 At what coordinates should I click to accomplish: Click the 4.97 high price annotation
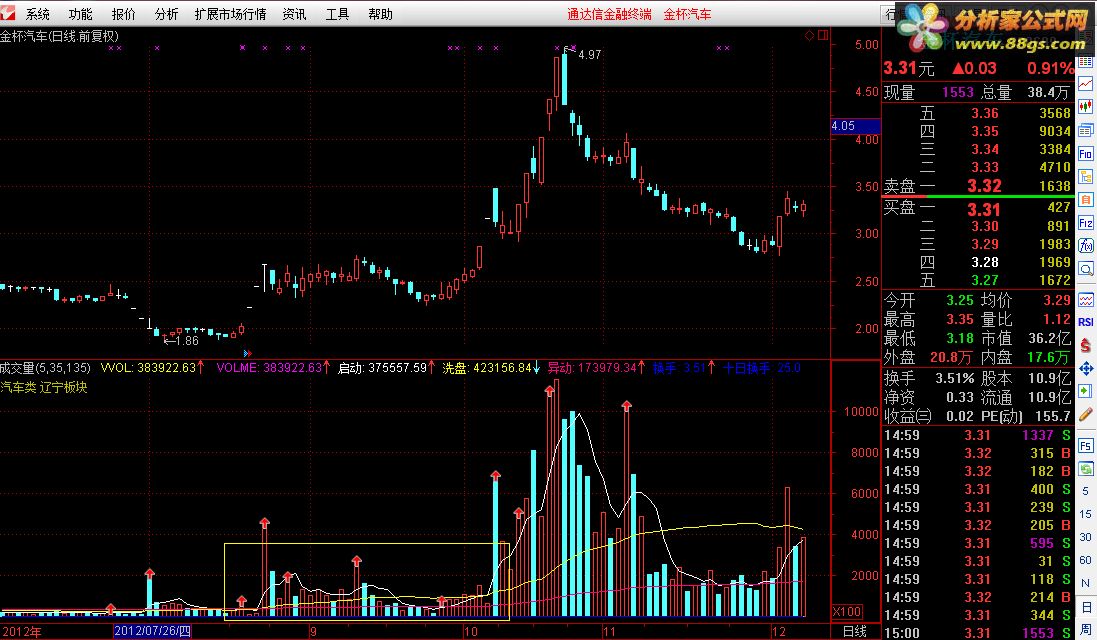pos(590,55)
